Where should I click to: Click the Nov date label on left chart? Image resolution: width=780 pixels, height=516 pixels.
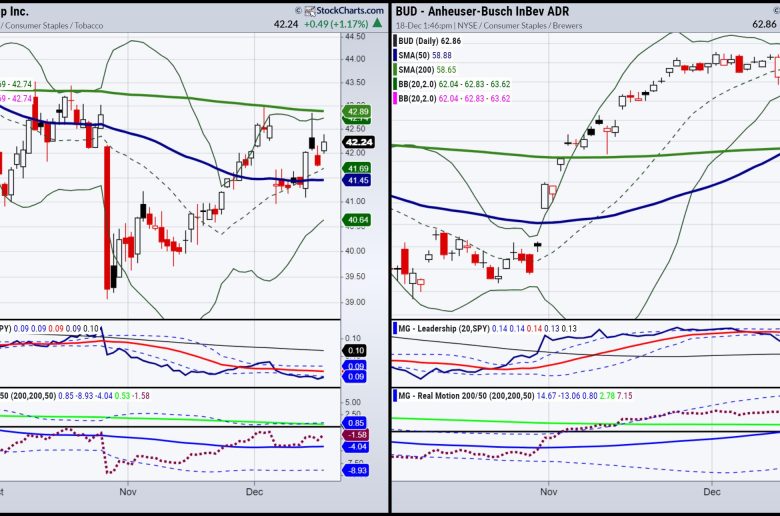[x=128, y=492]
